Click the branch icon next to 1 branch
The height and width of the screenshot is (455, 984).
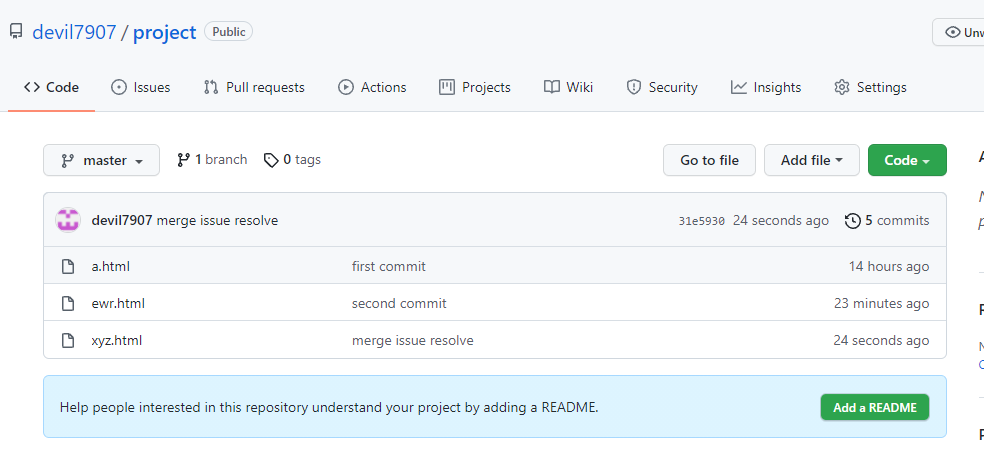(x=183, y=160)
